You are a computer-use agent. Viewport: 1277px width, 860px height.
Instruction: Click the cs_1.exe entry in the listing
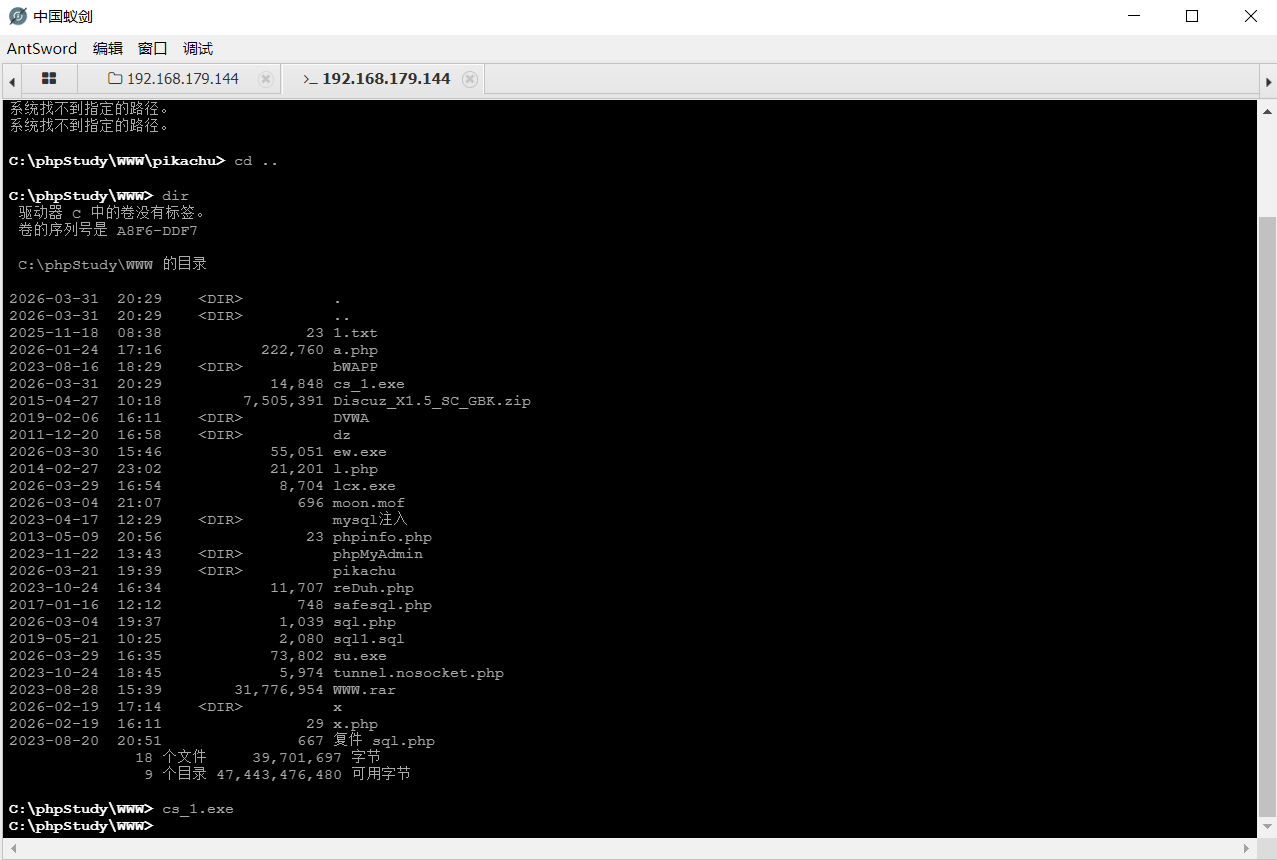(369, 384)
